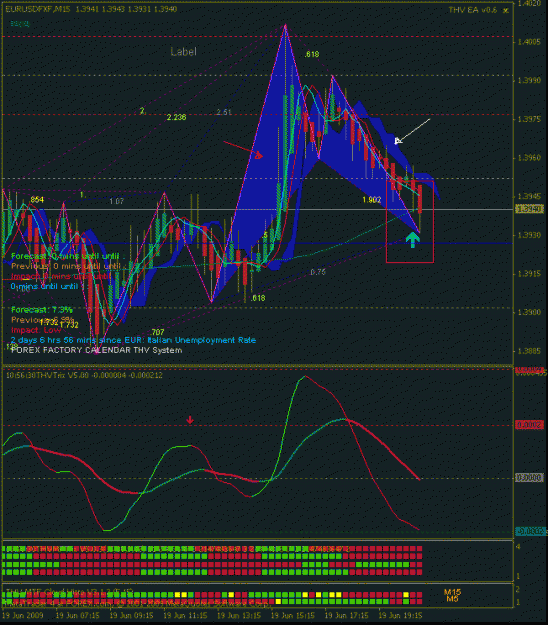Click the red 0.0002 indicator level tag
548x625 pixels.
(x=529, y=425)
